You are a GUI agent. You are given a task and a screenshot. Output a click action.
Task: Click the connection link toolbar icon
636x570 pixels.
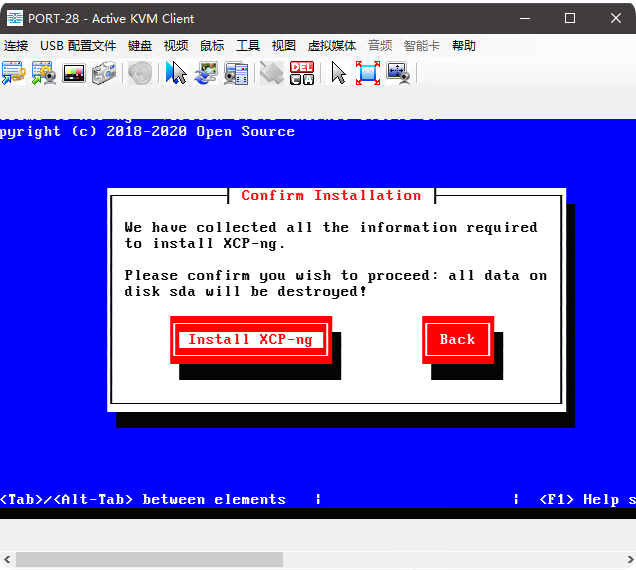pos(13,73)
